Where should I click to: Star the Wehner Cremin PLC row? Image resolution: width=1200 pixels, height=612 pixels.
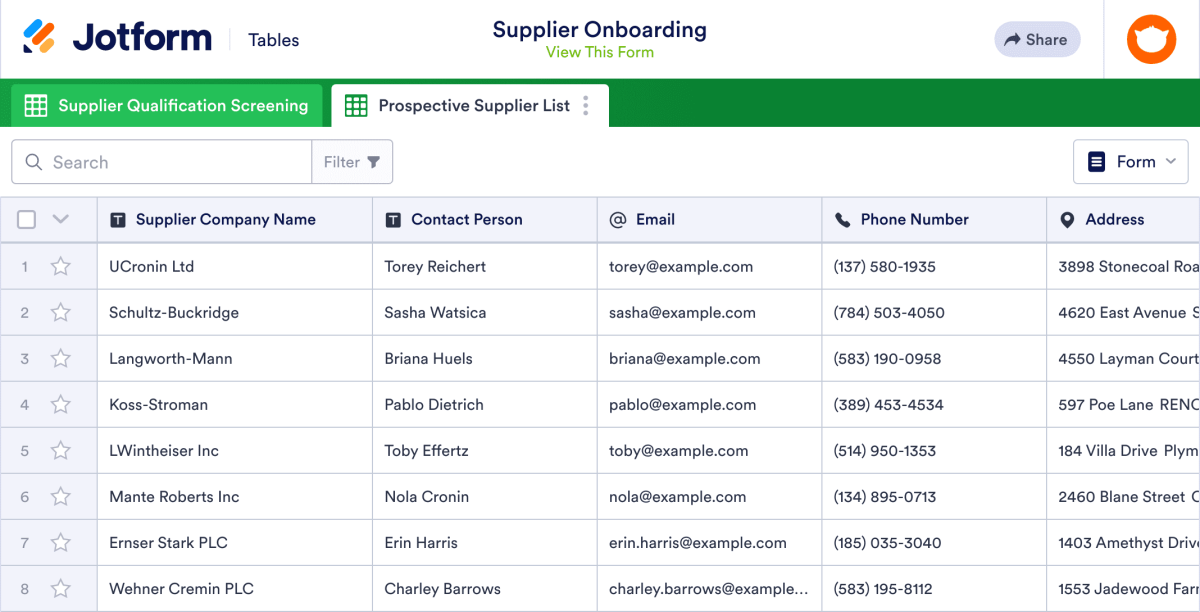click(61, 589)
